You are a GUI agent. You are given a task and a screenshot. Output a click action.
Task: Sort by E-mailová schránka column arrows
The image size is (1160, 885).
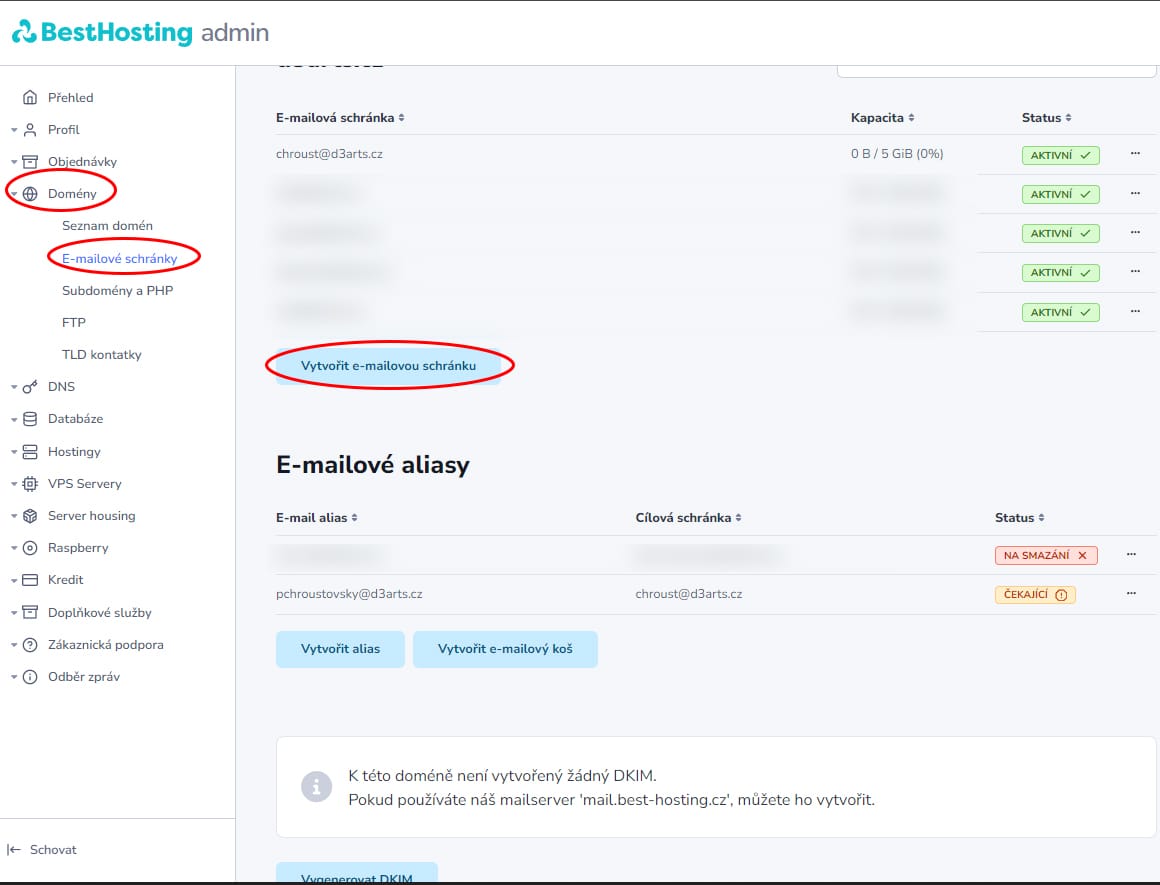(x=401, y=118)
